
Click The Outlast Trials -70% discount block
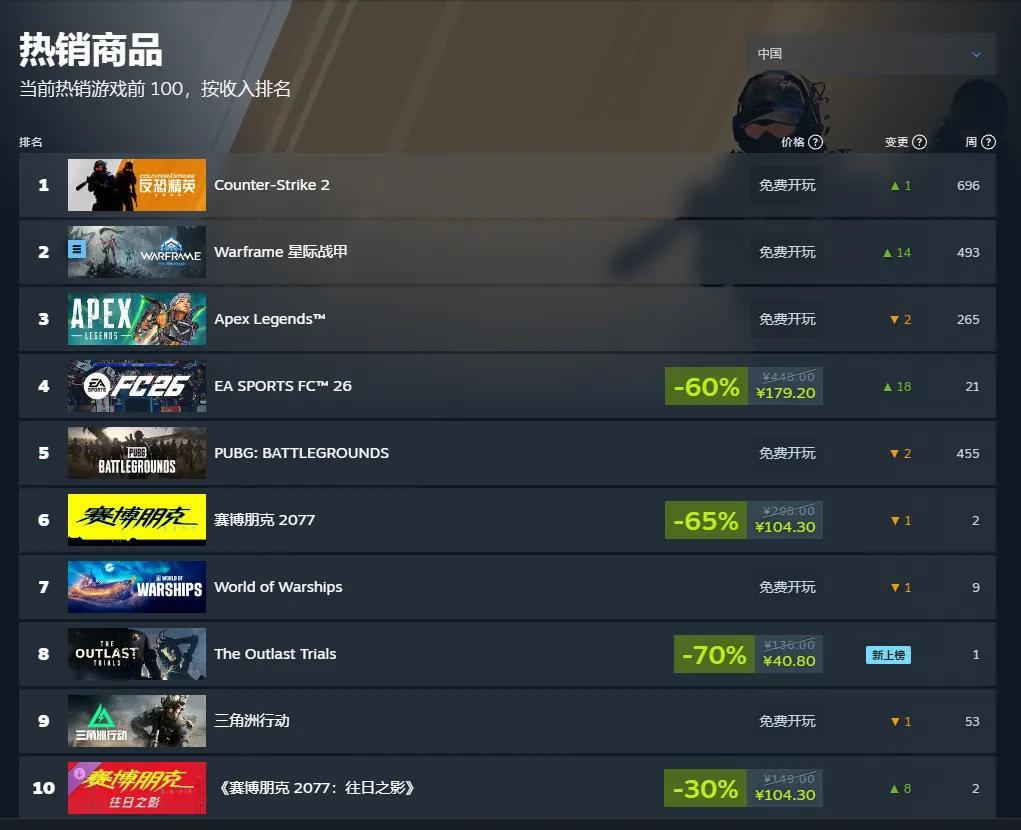coord(748,654)
